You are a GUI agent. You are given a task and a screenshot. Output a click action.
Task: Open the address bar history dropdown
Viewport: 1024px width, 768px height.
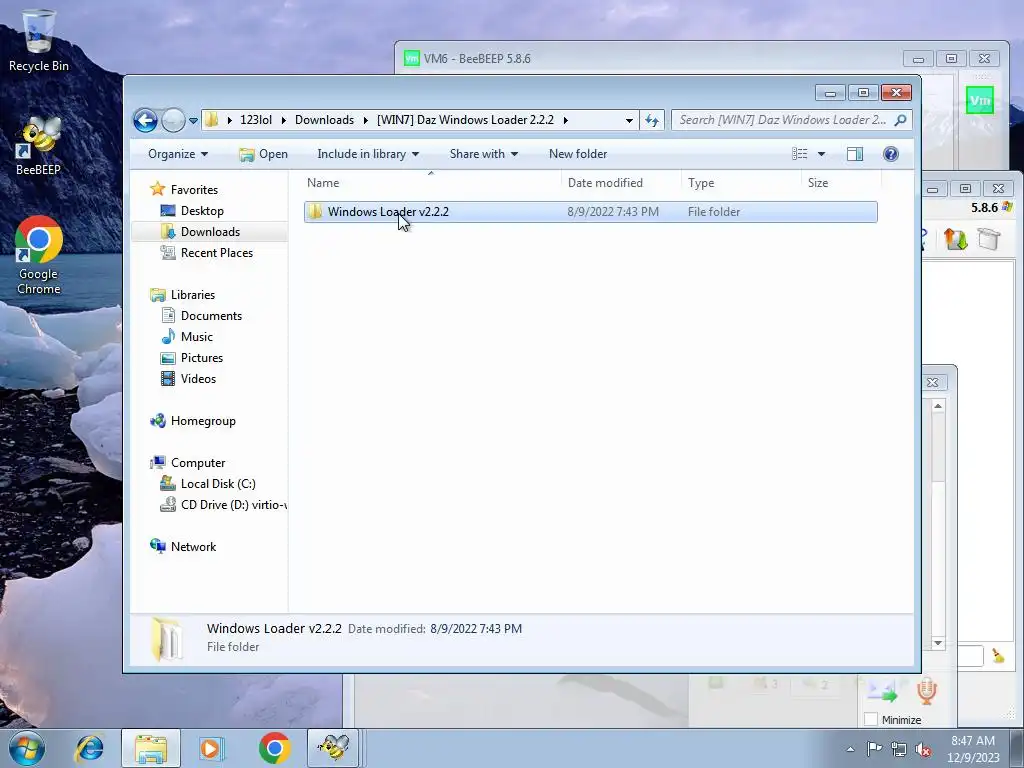pos(629,120)
